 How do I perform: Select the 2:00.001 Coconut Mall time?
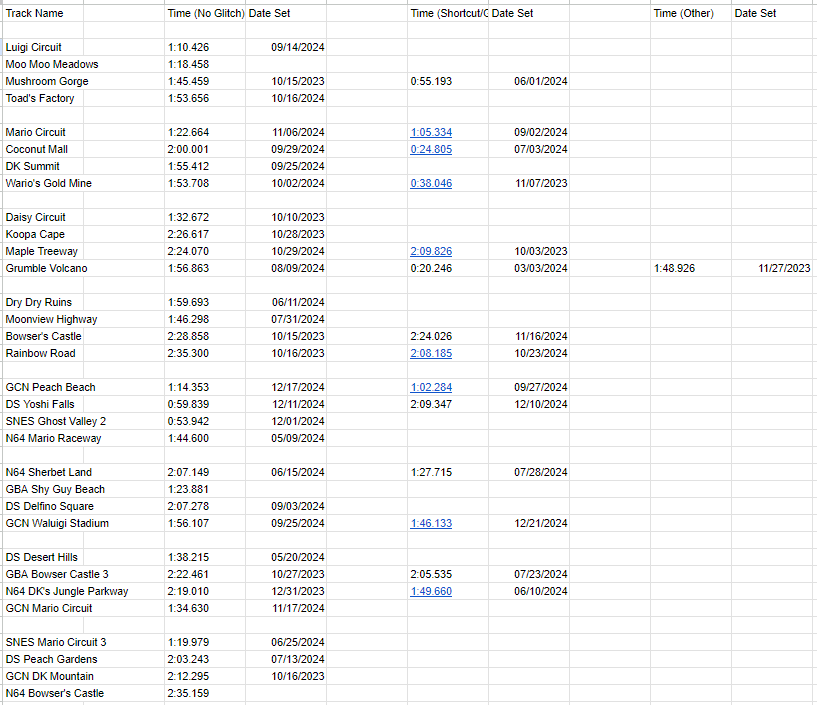pyautogui.click(x=205, y=150)
